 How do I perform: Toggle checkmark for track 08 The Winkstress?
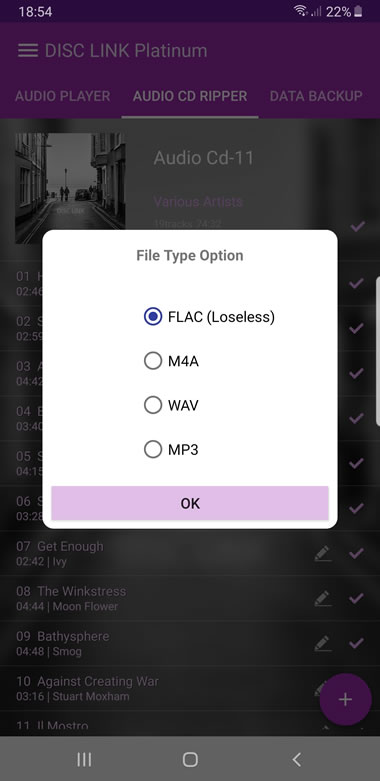coord(356,598)
